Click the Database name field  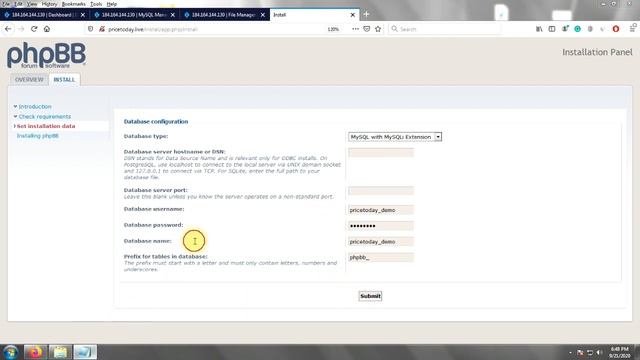380,242
